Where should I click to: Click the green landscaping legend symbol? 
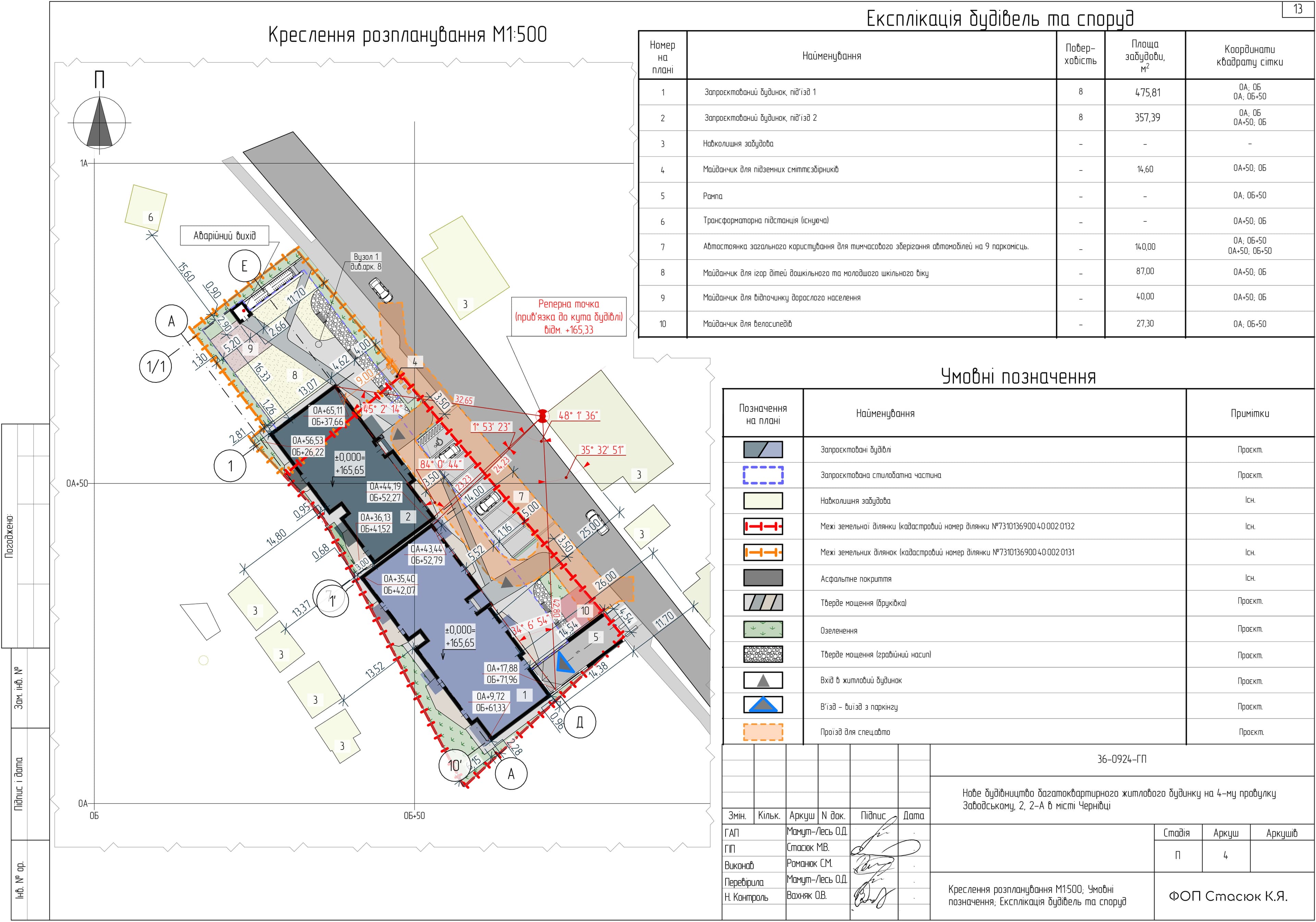coord(763,629)
